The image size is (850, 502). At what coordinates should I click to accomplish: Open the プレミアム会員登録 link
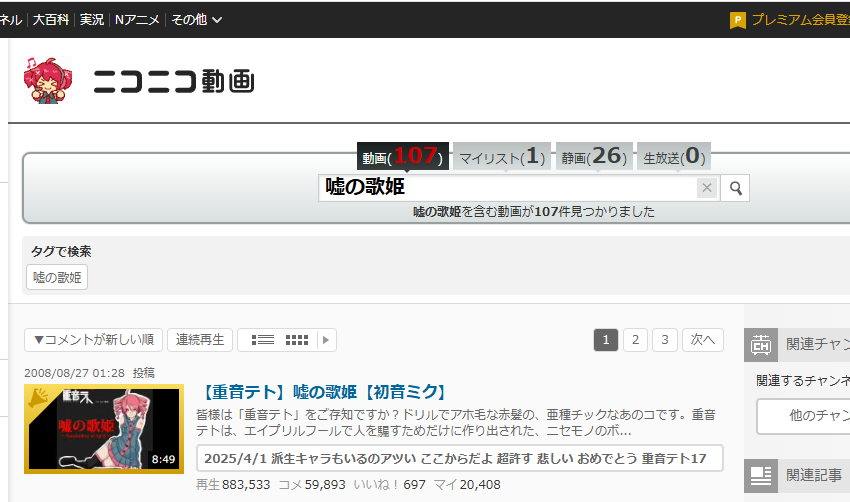click(800, 20)
